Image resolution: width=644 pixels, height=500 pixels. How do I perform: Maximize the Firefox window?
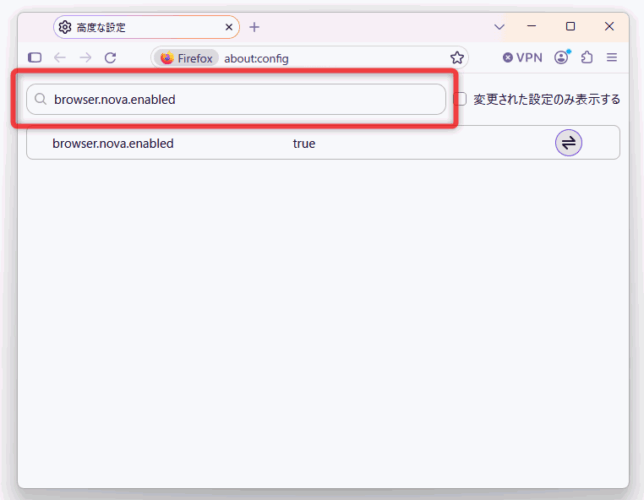click(570, 26)
